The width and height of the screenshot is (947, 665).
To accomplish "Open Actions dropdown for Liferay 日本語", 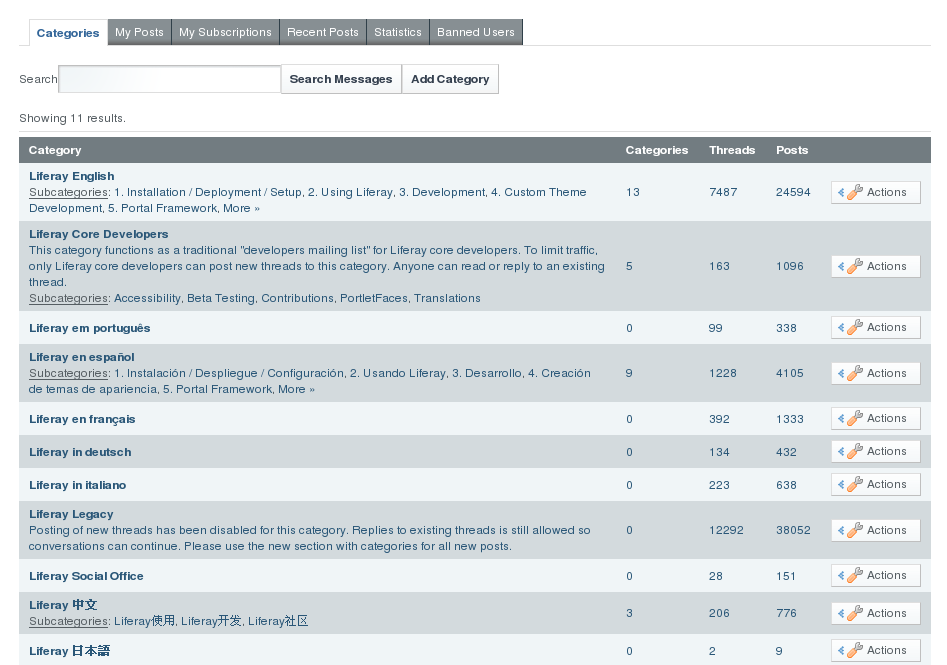I will coord(875,651).
